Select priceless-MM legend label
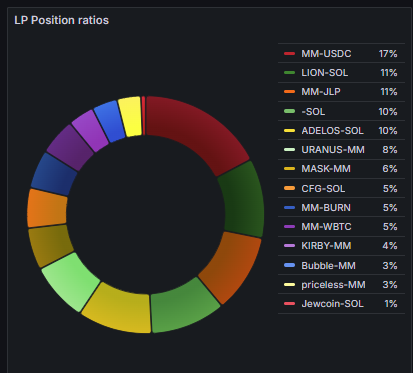 tap(333, 285)
